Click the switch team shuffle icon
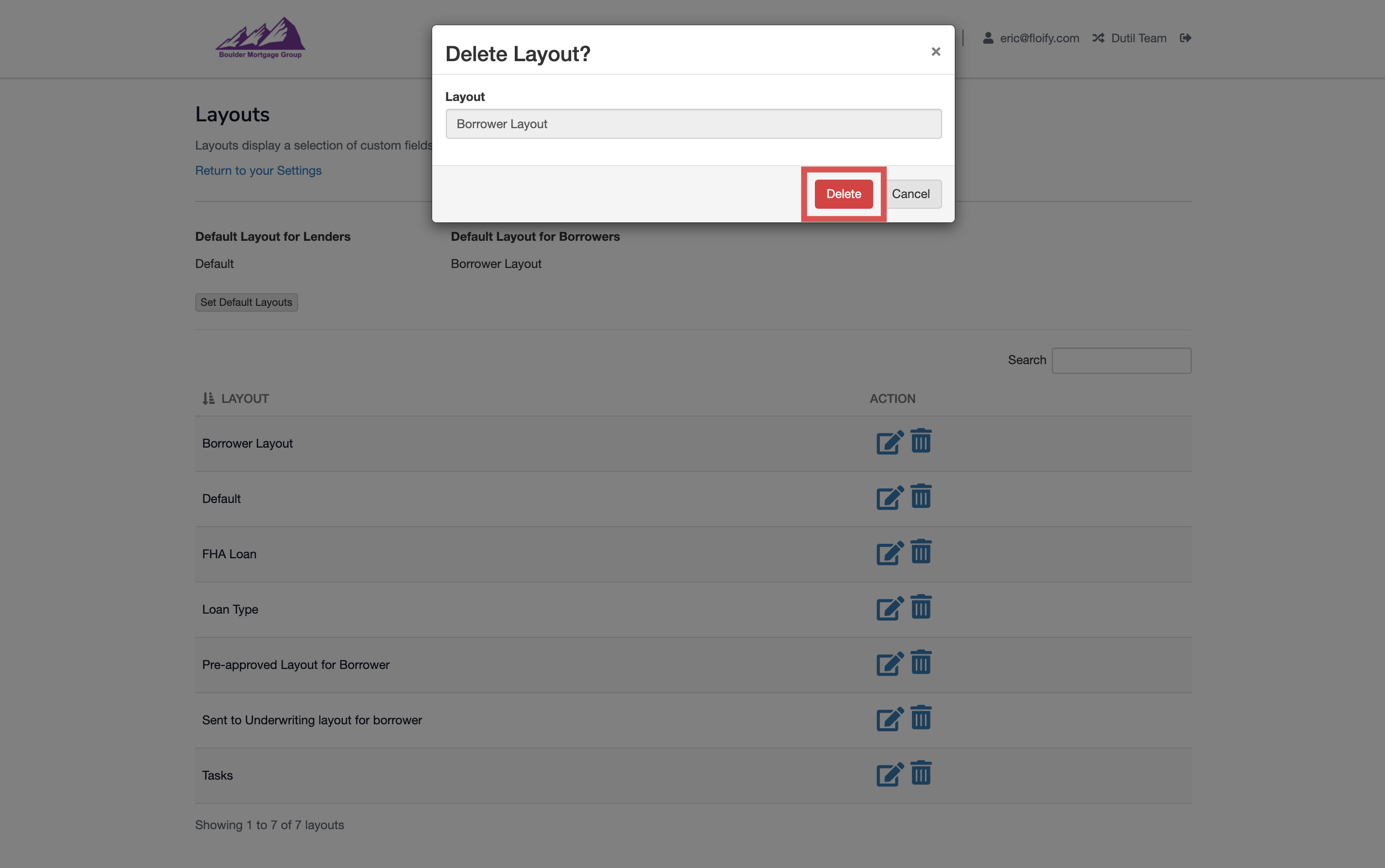The image size is (1385, 868). click(1098, 38)
